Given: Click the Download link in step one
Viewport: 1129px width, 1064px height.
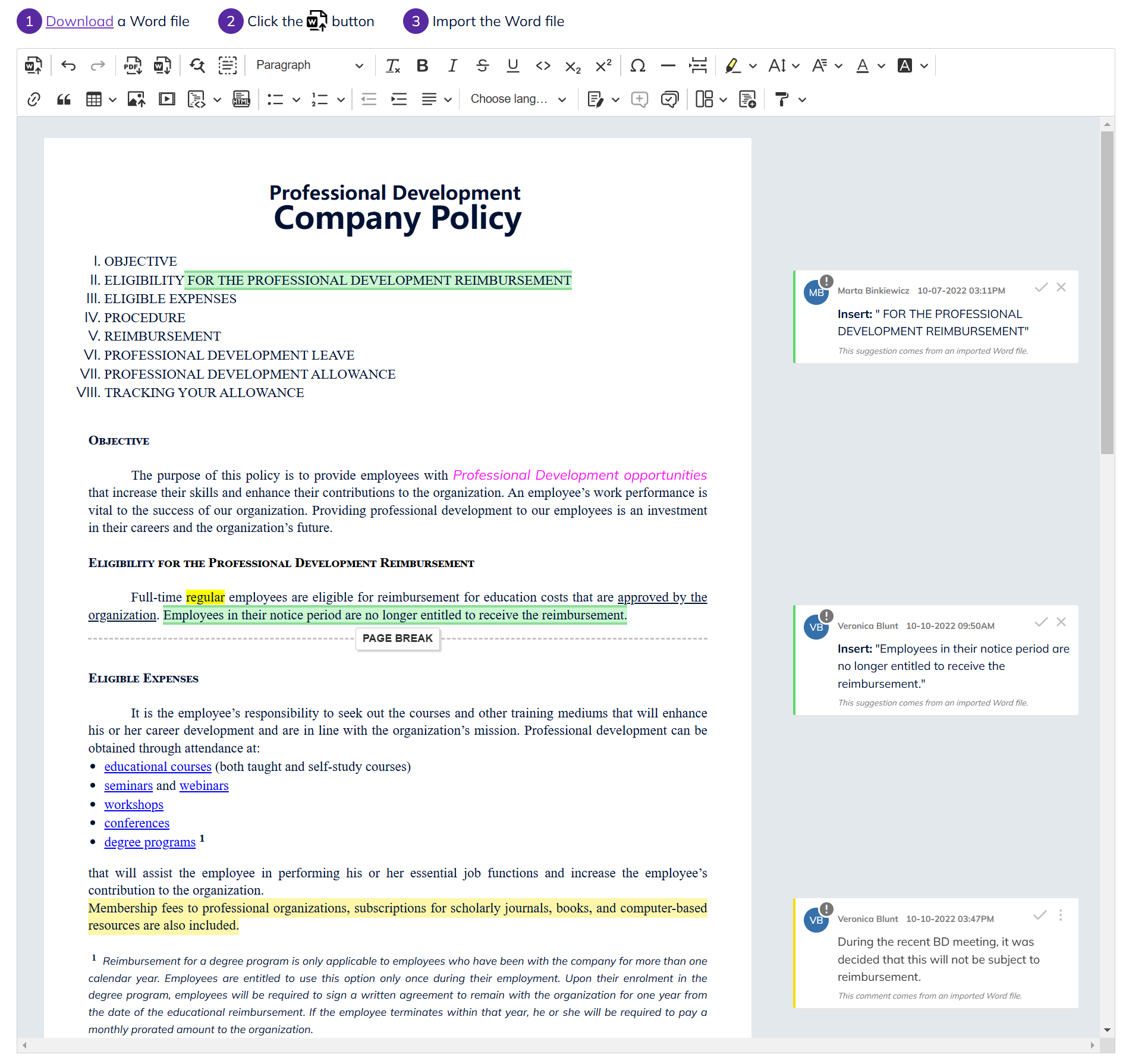Looking at the screenshot, I should (80, 21).
